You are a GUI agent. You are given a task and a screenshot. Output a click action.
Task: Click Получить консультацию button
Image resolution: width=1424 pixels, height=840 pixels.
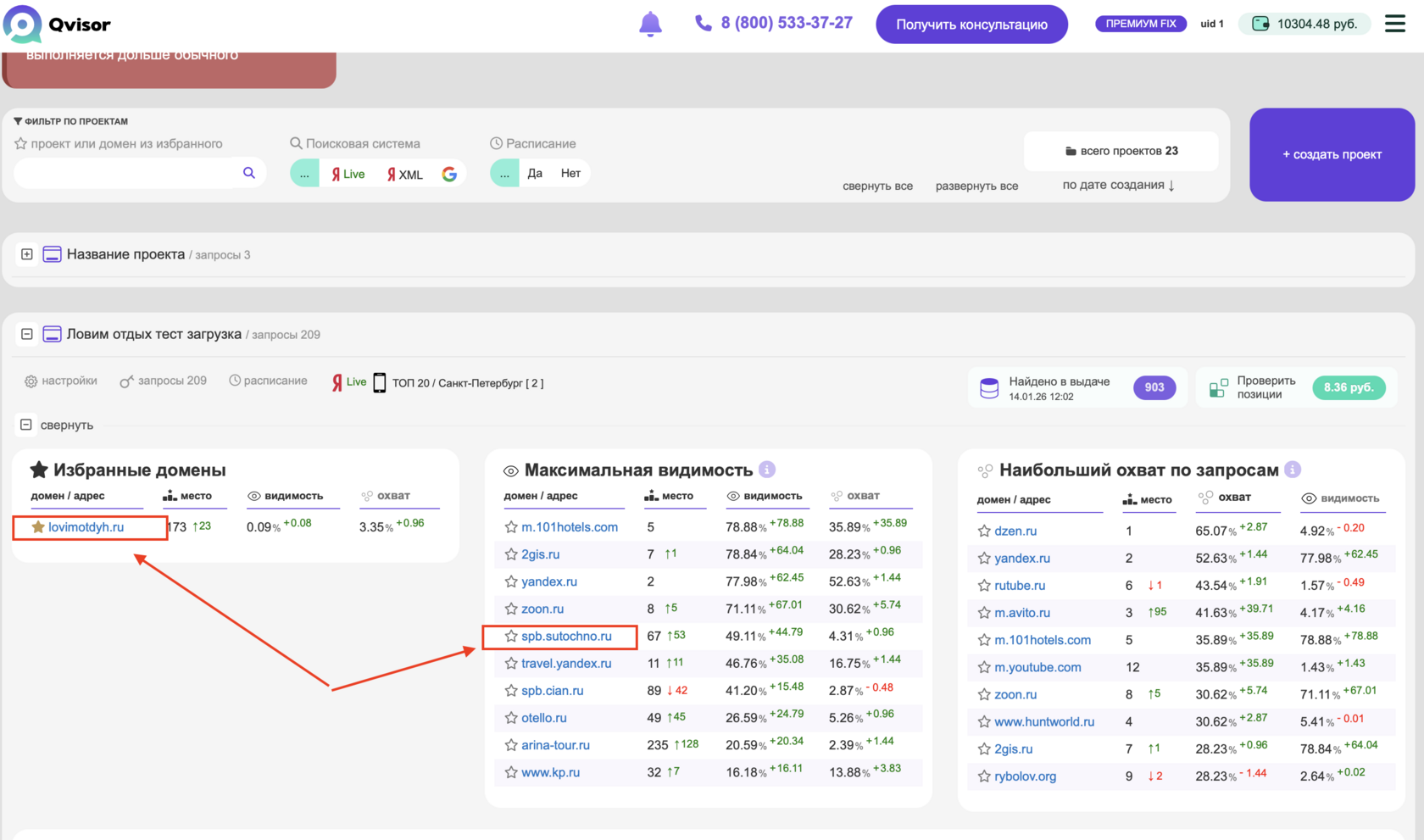click(971, 25)
